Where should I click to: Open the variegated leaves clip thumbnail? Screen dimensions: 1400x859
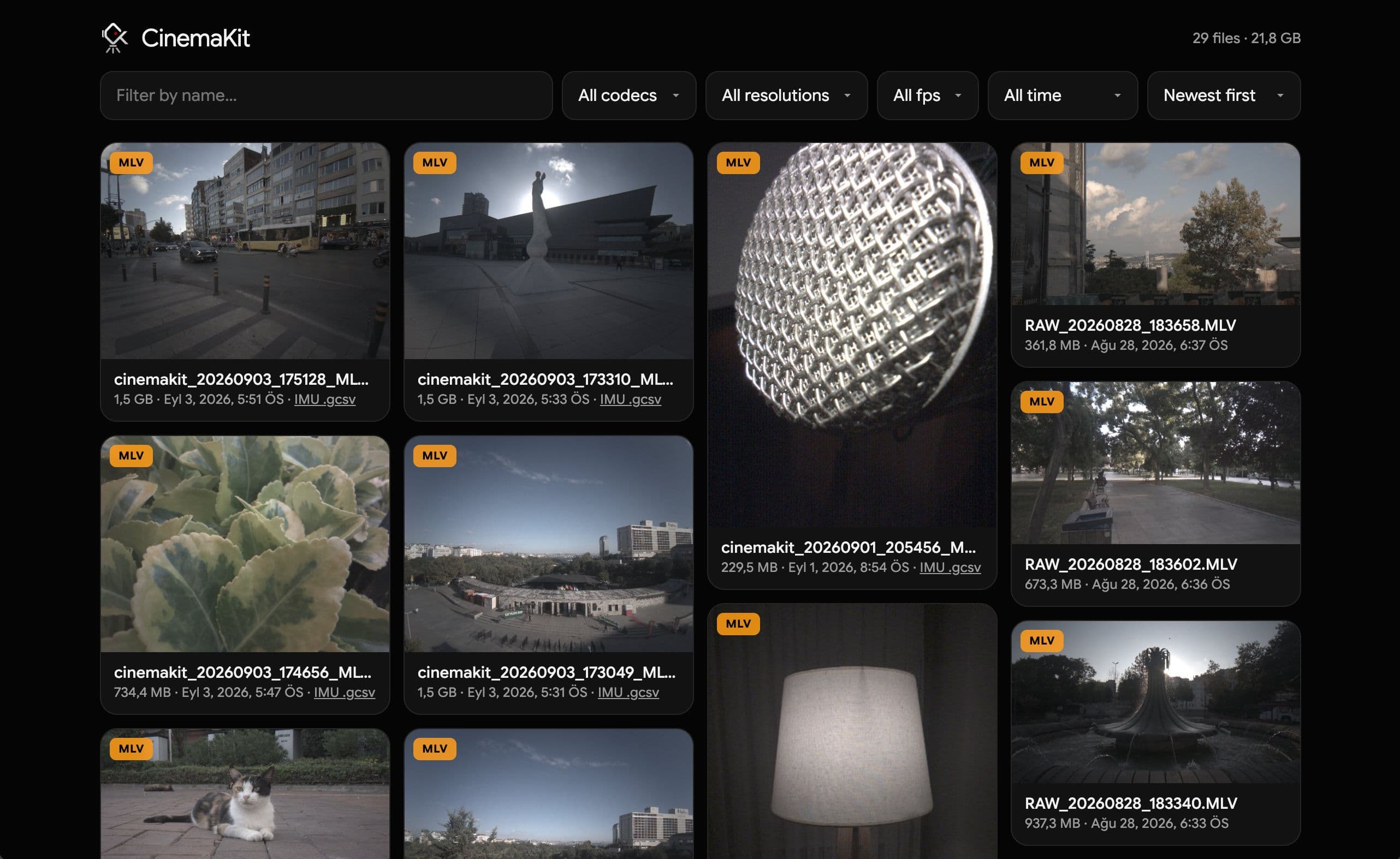point(245,544)
